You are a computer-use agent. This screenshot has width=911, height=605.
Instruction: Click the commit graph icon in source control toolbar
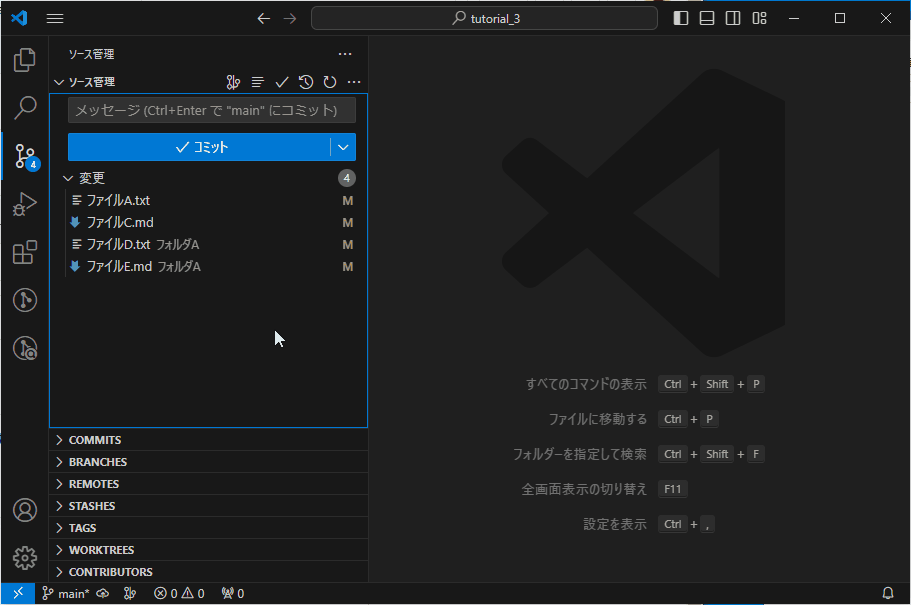coord(233,82)
